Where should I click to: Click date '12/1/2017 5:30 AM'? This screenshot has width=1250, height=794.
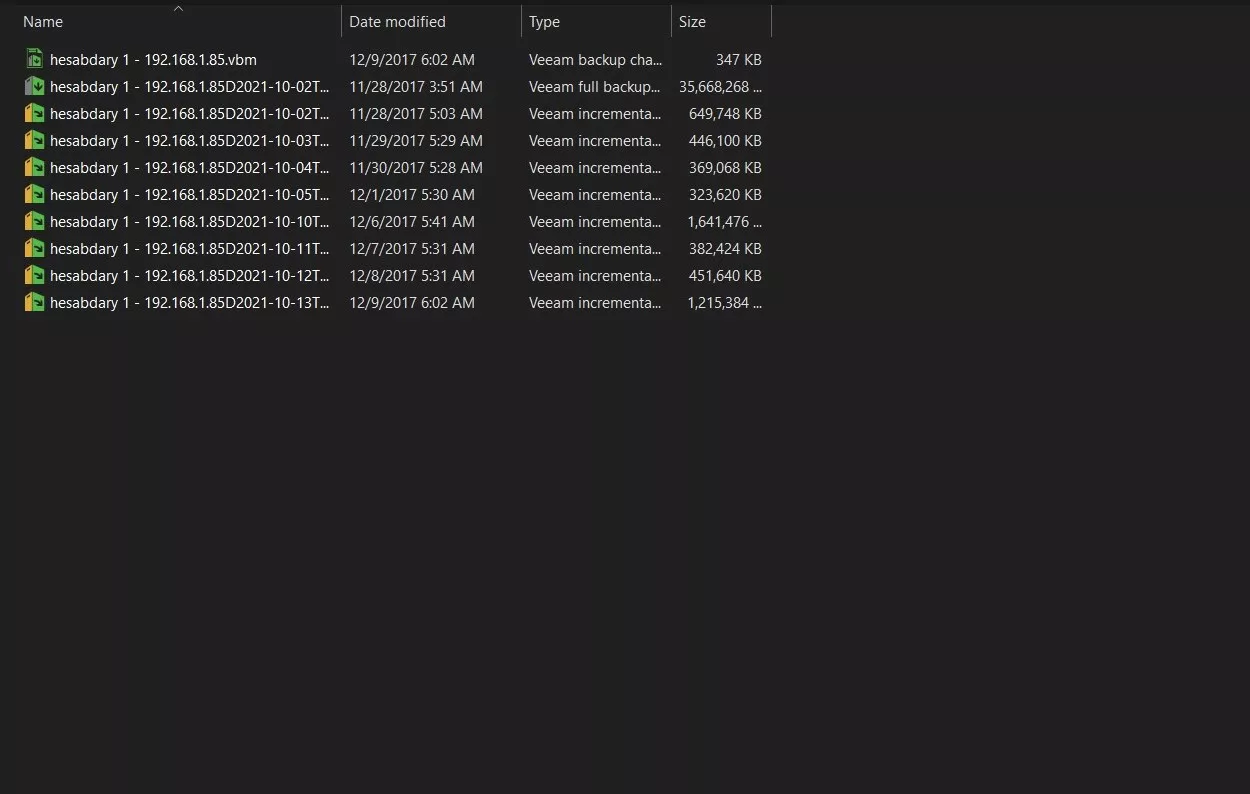tap(412, 195)
